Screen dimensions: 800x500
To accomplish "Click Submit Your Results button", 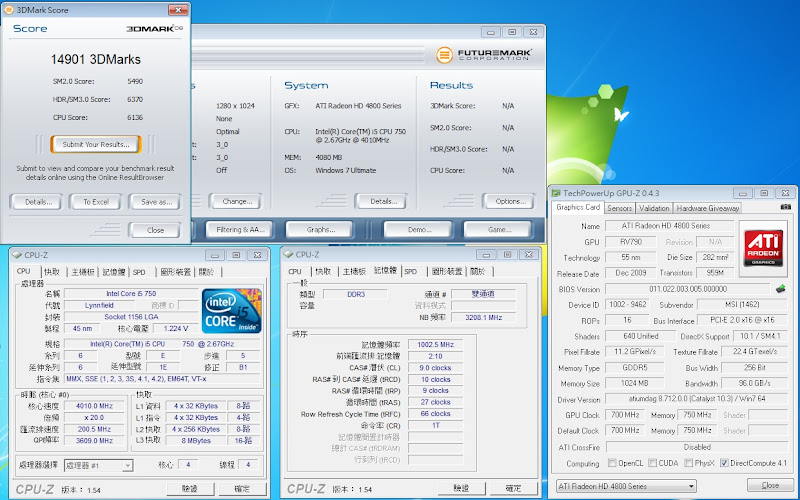I will click(x=96, y=144).
